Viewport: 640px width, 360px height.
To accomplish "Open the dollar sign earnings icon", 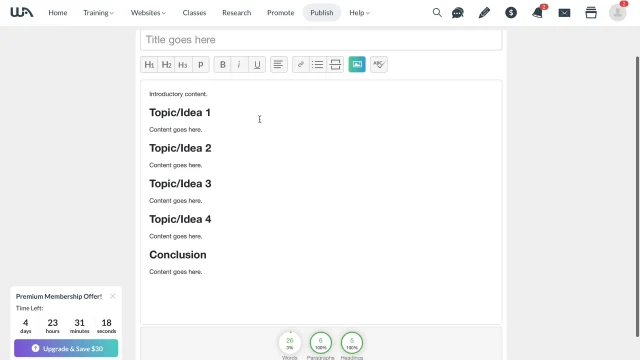I will (x=511, y=13).
